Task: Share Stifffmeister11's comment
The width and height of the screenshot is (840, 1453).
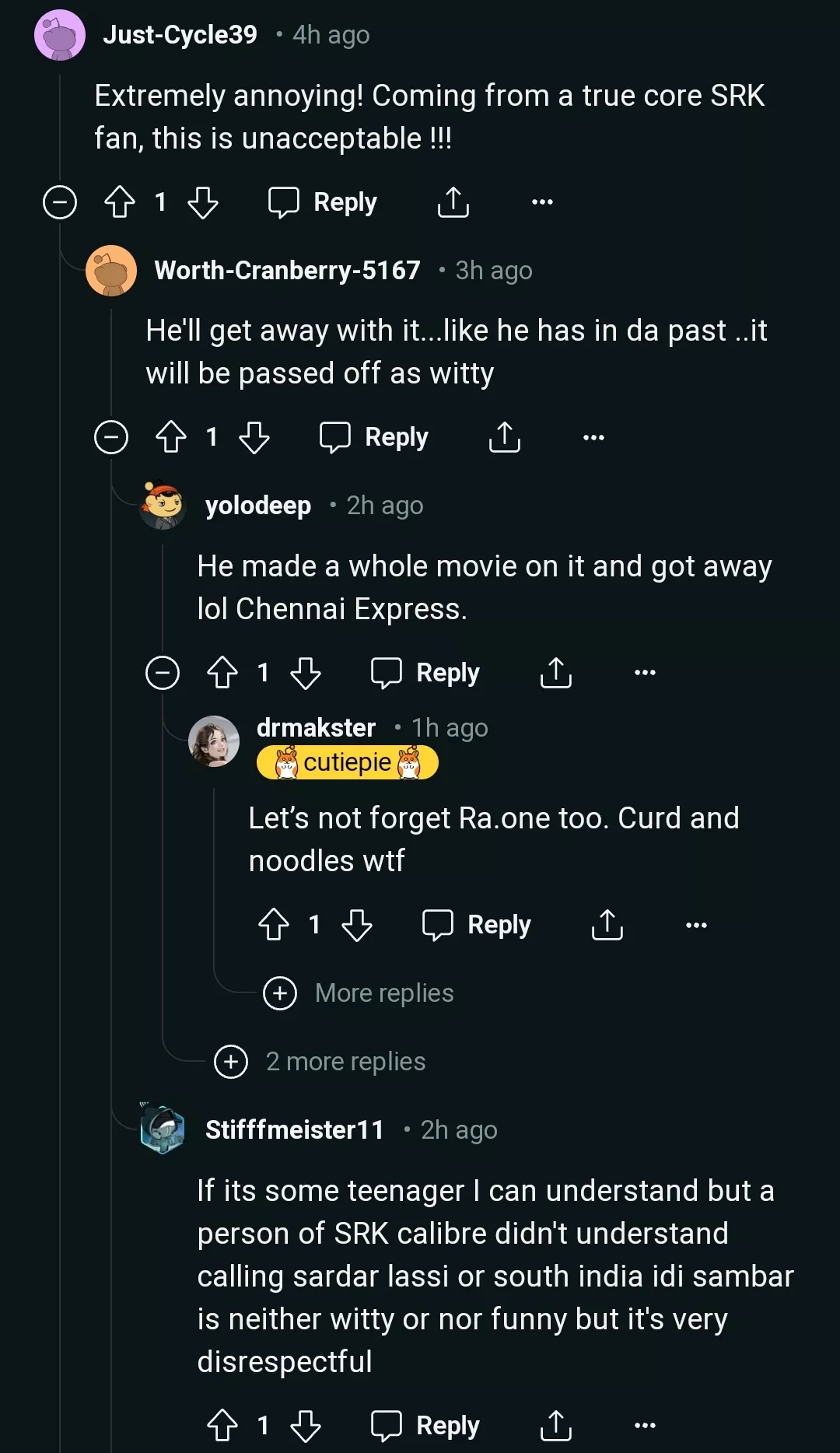Action: point(555,1426)
